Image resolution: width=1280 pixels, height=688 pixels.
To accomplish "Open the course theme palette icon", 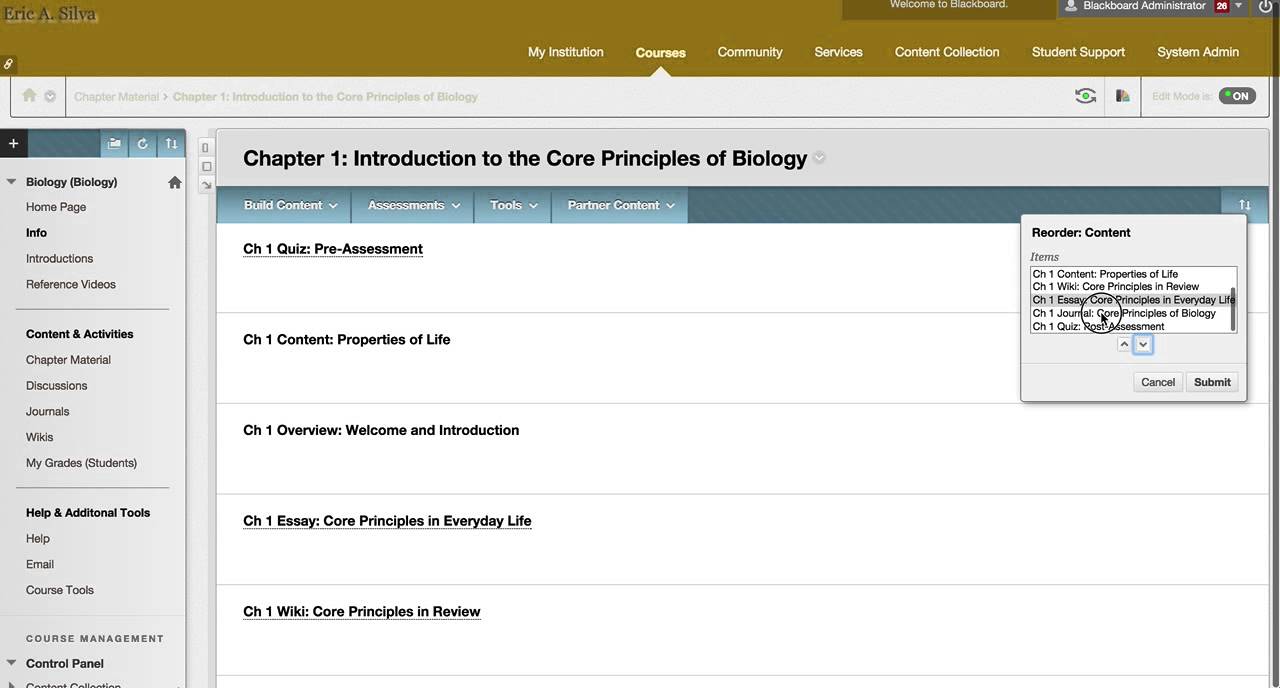I will point(1122,96).
